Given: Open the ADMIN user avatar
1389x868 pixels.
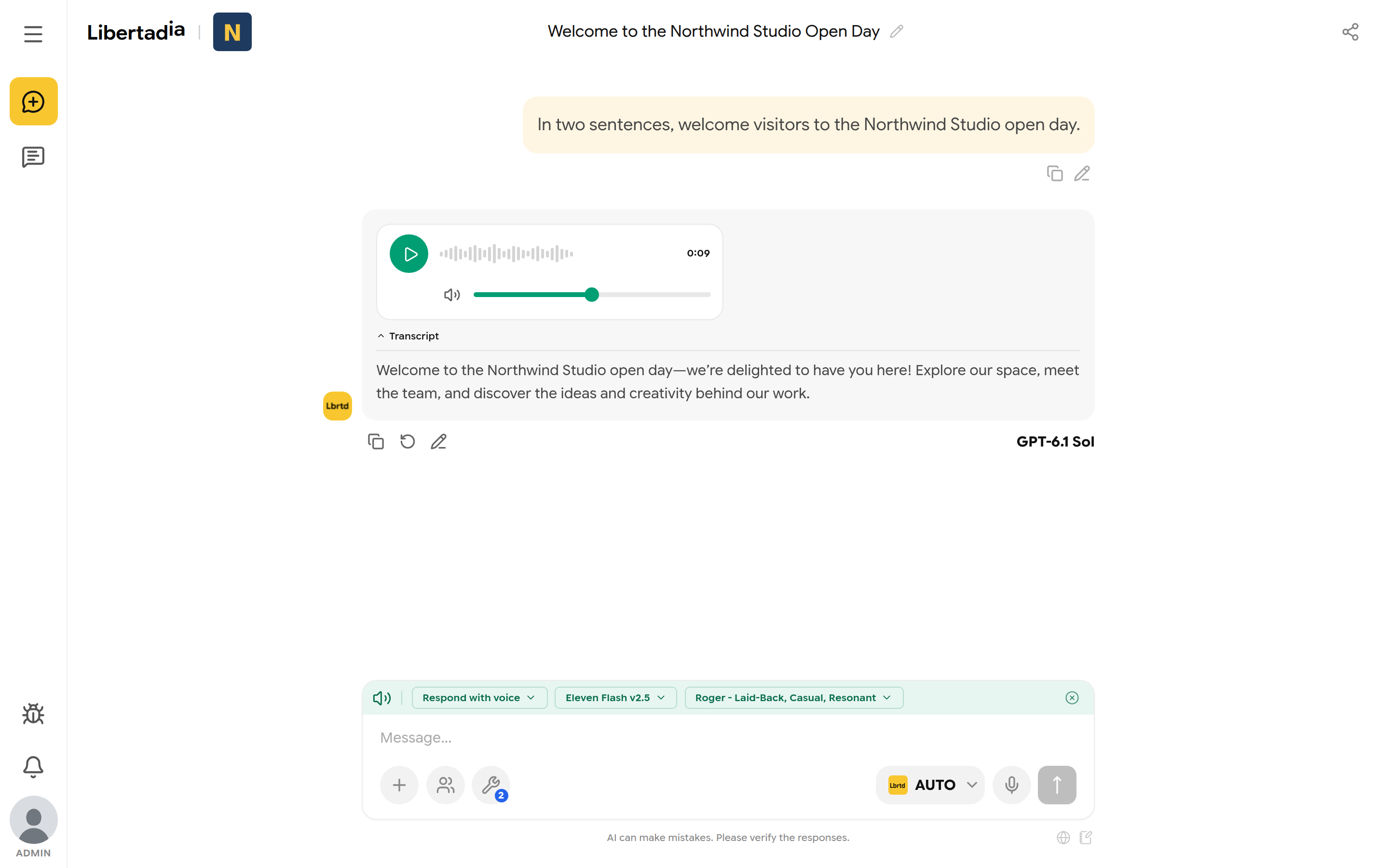Looking at the screenshot, I should [x=33, y=820].
